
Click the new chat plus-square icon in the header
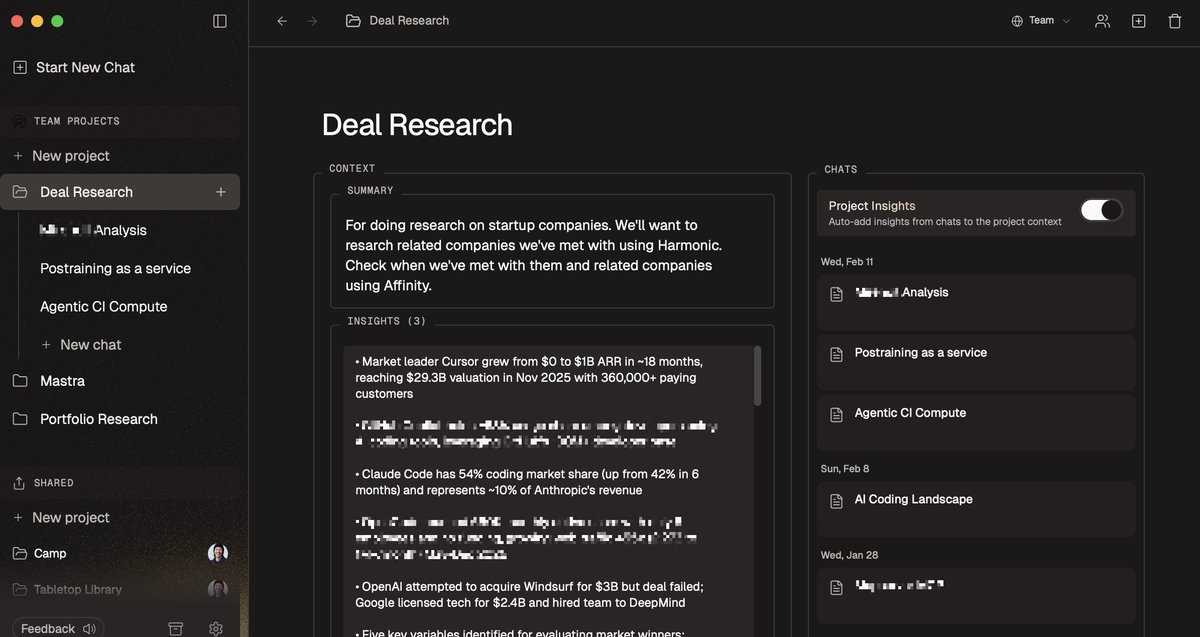point(1138,21)
